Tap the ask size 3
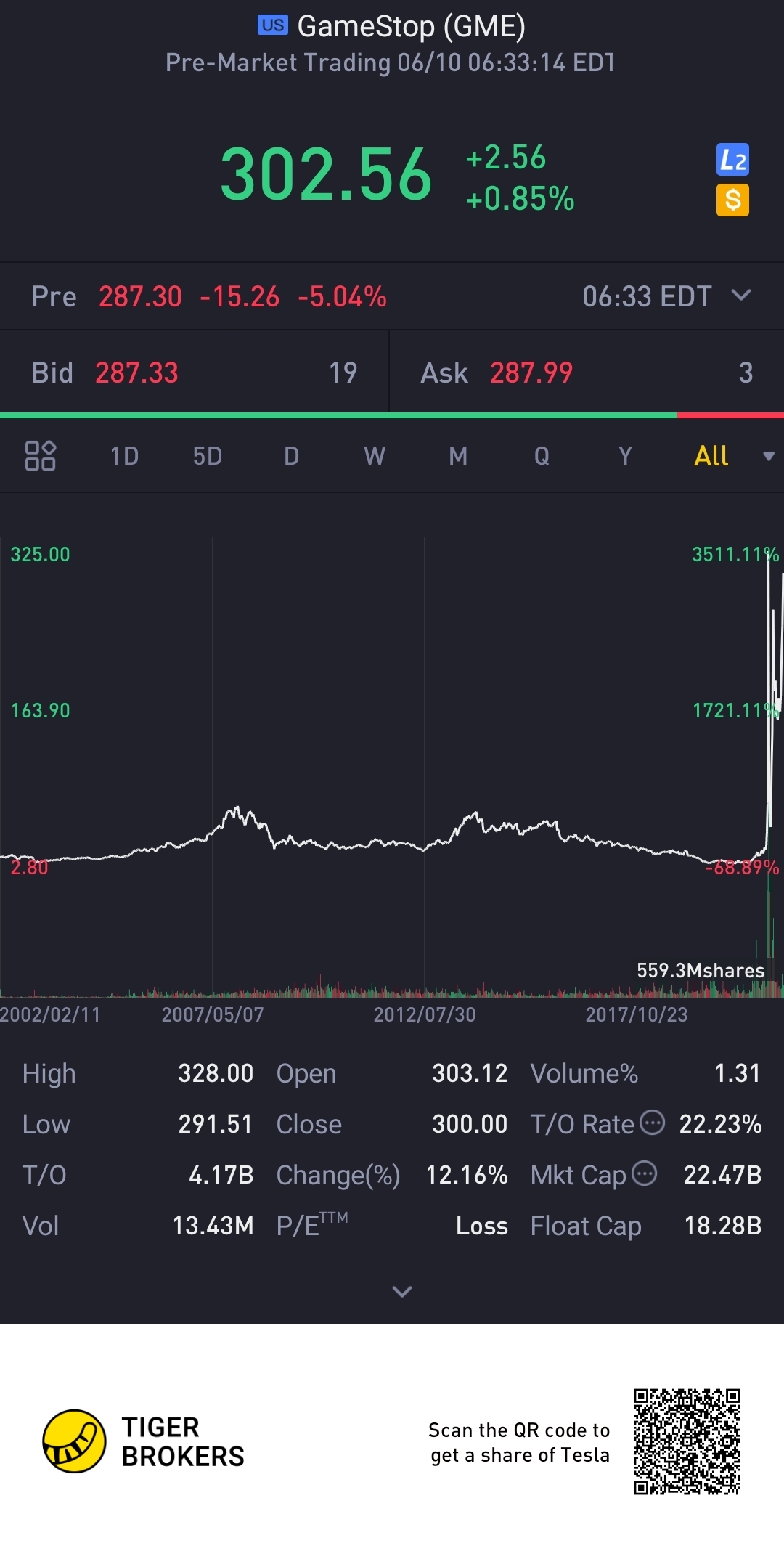 (x=746, y=373)
